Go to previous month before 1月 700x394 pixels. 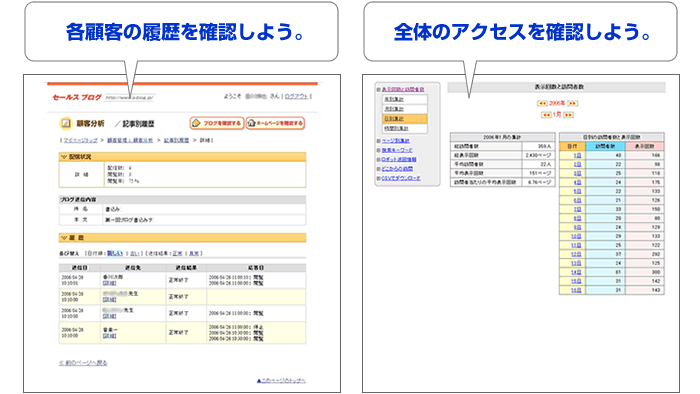click(546, 115)
